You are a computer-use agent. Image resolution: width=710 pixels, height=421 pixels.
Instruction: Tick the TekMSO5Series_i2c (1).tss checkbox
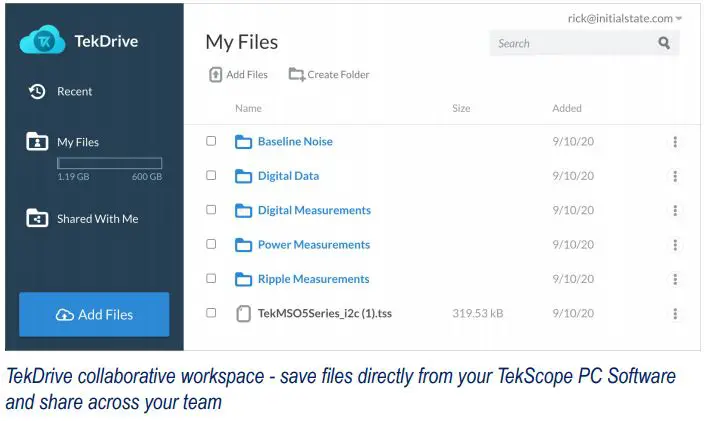click(x=211, y=313)
